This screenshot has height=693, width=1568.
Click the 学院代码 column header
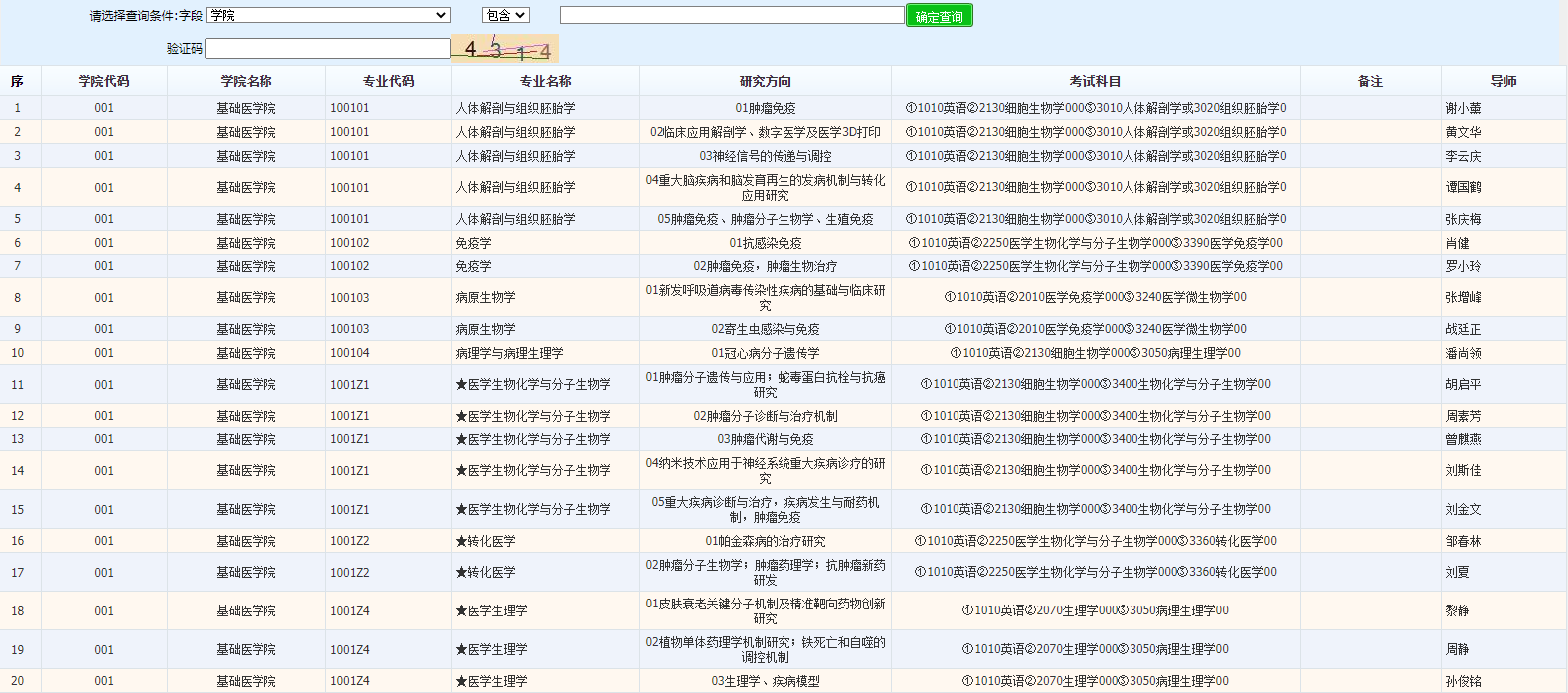tap(104, 81)
